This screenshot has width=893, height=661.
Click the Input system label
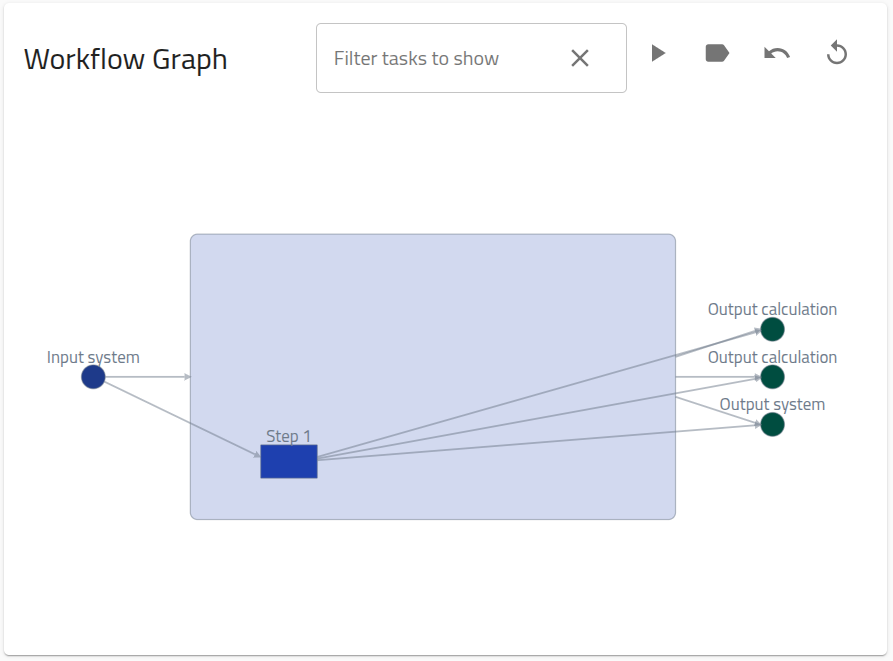click(x=93, y=357)
